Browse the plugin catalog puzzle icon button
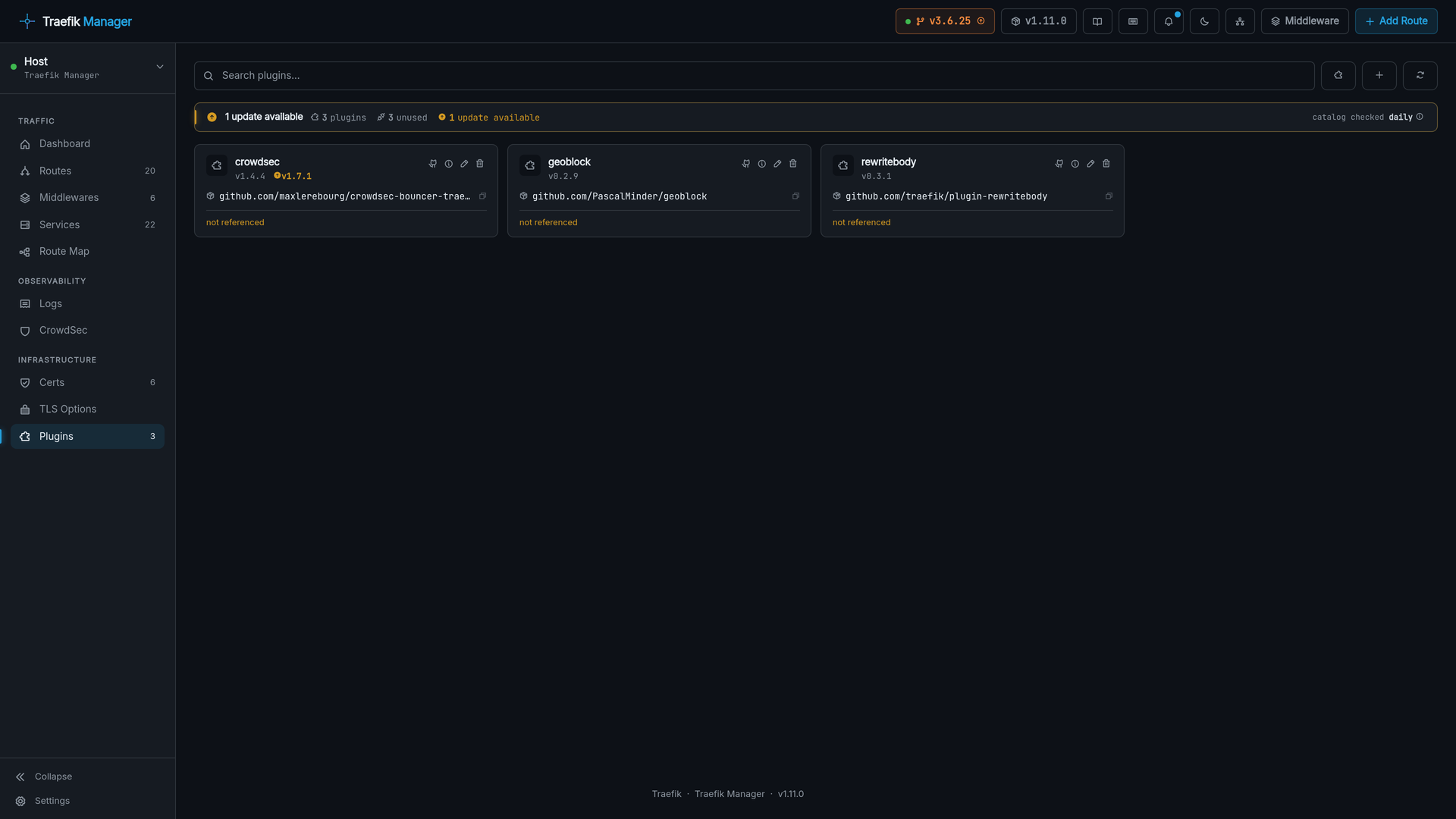 pyautogui.click(x=1338, y=76)
